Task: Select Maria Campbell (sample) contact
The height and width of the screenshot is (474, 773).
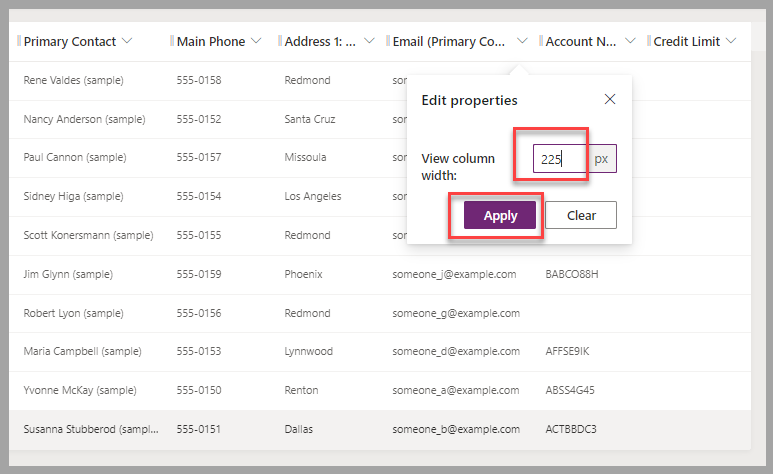Action: tap(82, 351)
